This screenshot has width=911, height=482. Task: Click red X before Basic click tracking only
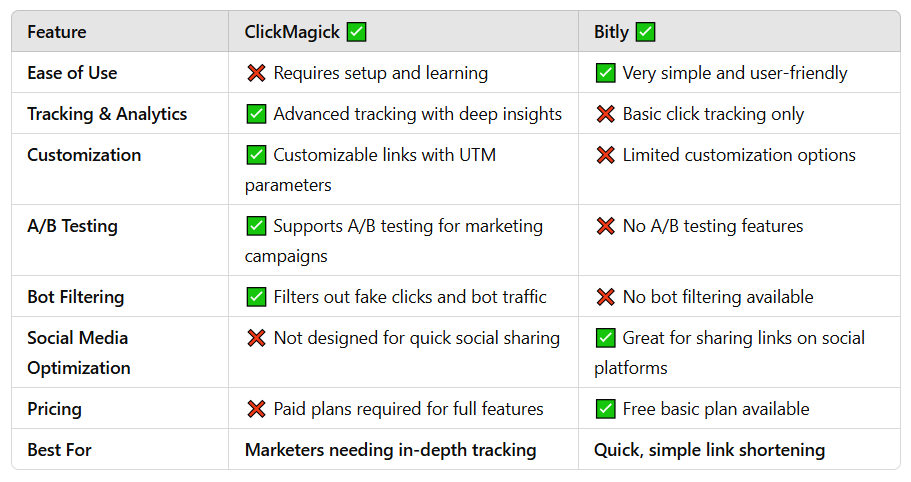pyautogui.click(x=605, y=114)
